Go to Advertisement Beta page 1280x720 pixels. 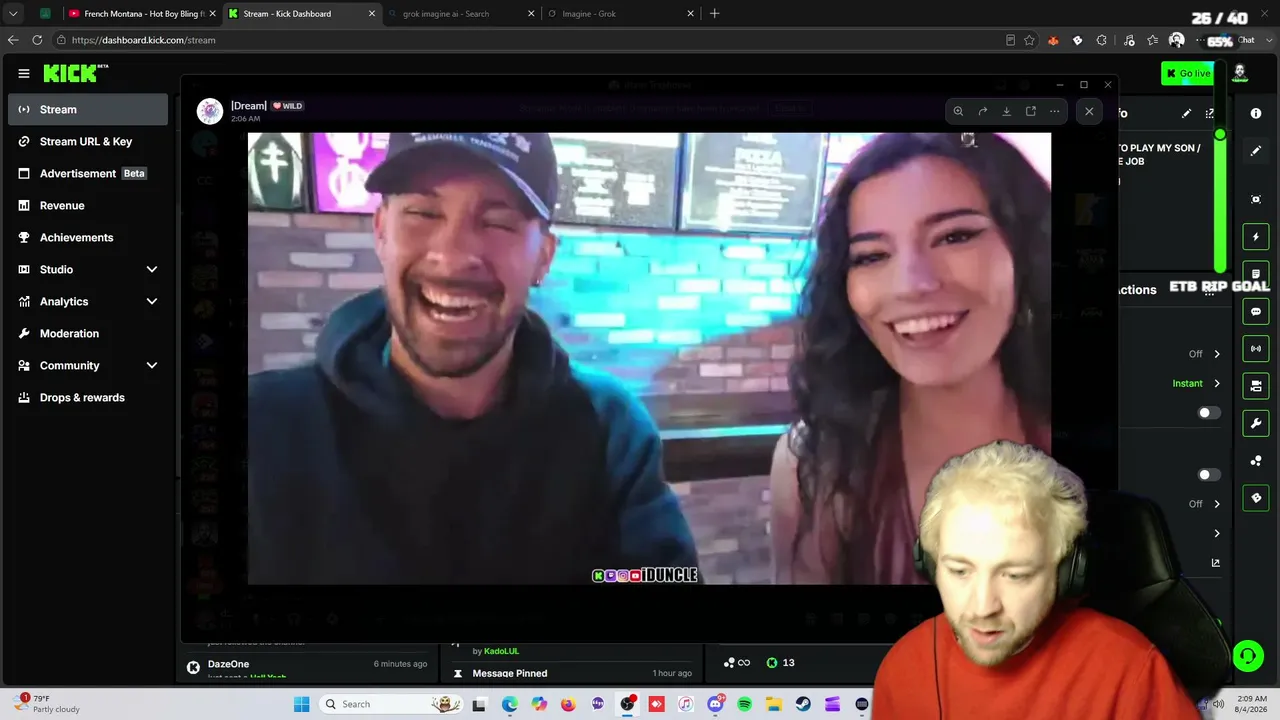[x=88, y=173]
